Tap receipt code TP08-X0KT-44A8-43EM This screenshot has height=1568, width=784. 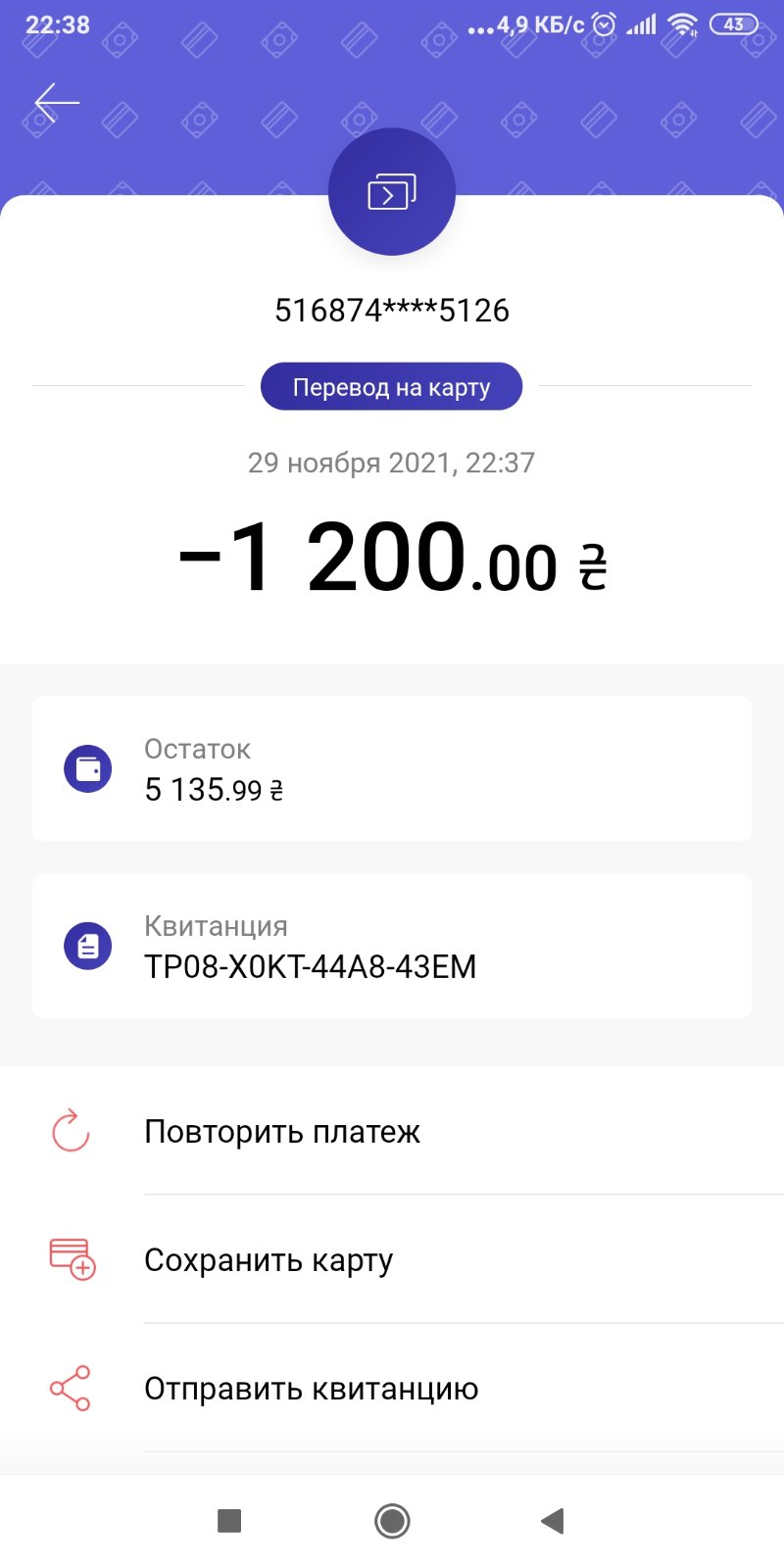[311, 966]
